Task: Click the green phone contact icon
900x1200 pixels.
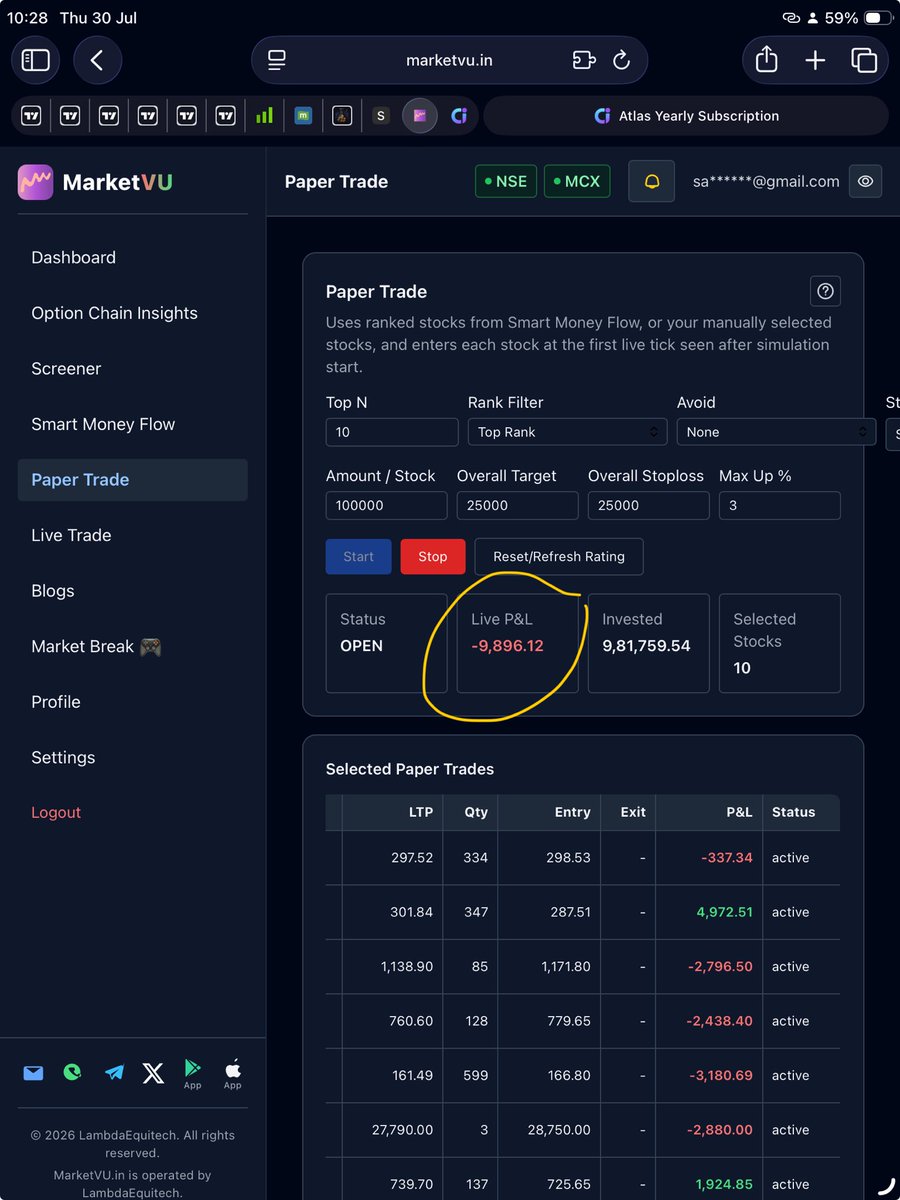Action: [72, 1073]
